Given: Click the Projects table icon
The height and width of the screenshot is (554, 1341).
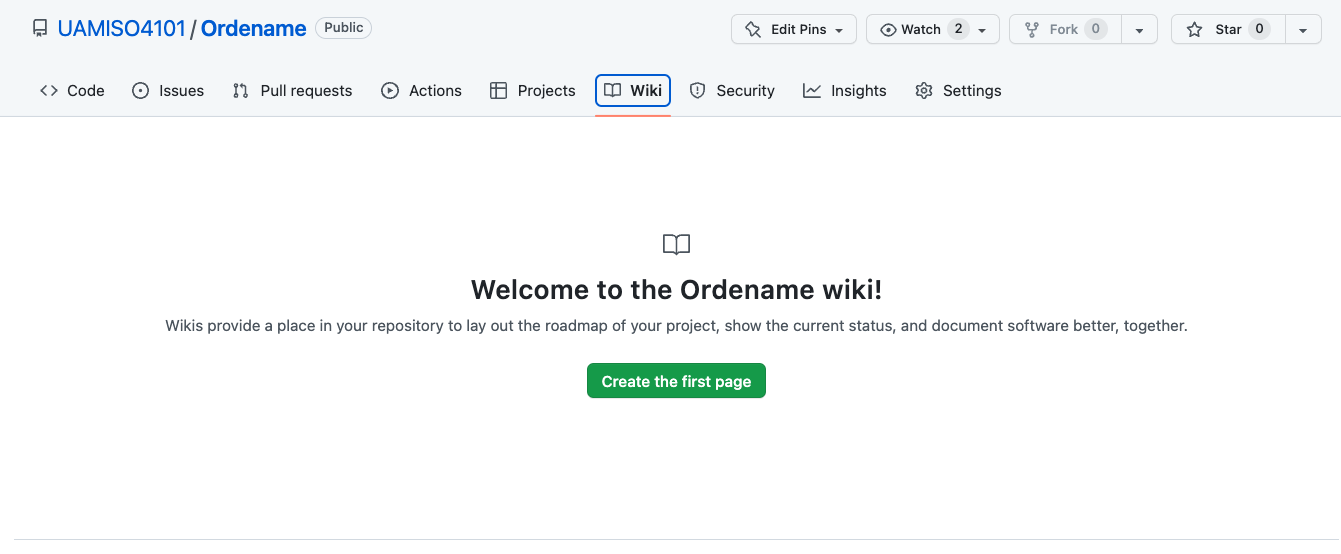Looking at the screenshot, I should 498,91.
